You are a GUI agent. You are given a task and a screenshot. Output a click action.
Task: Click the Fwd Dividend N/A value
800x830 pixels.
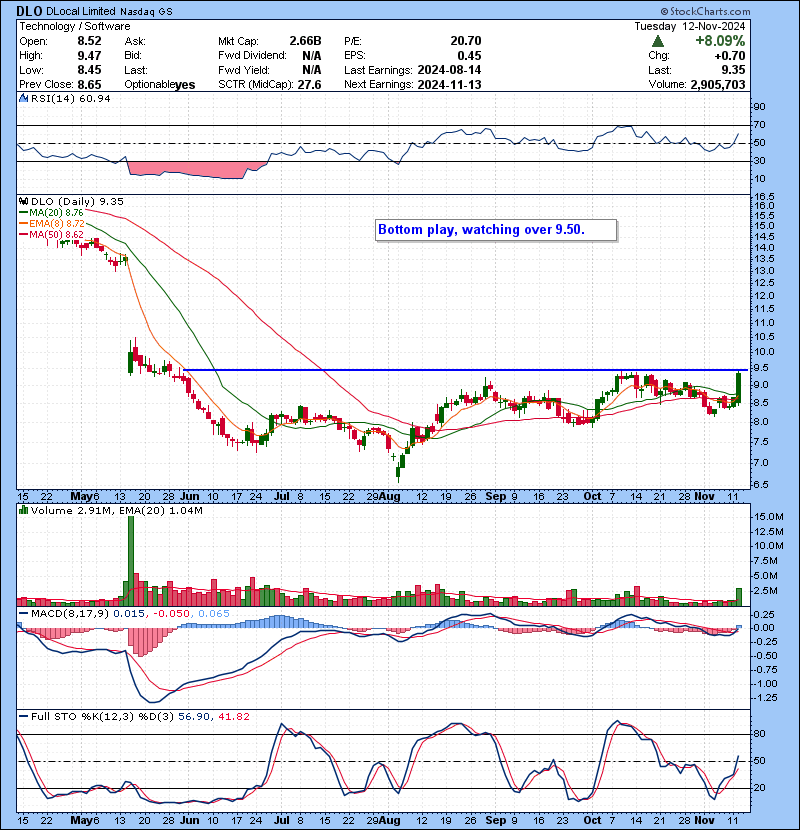[312, 56]
